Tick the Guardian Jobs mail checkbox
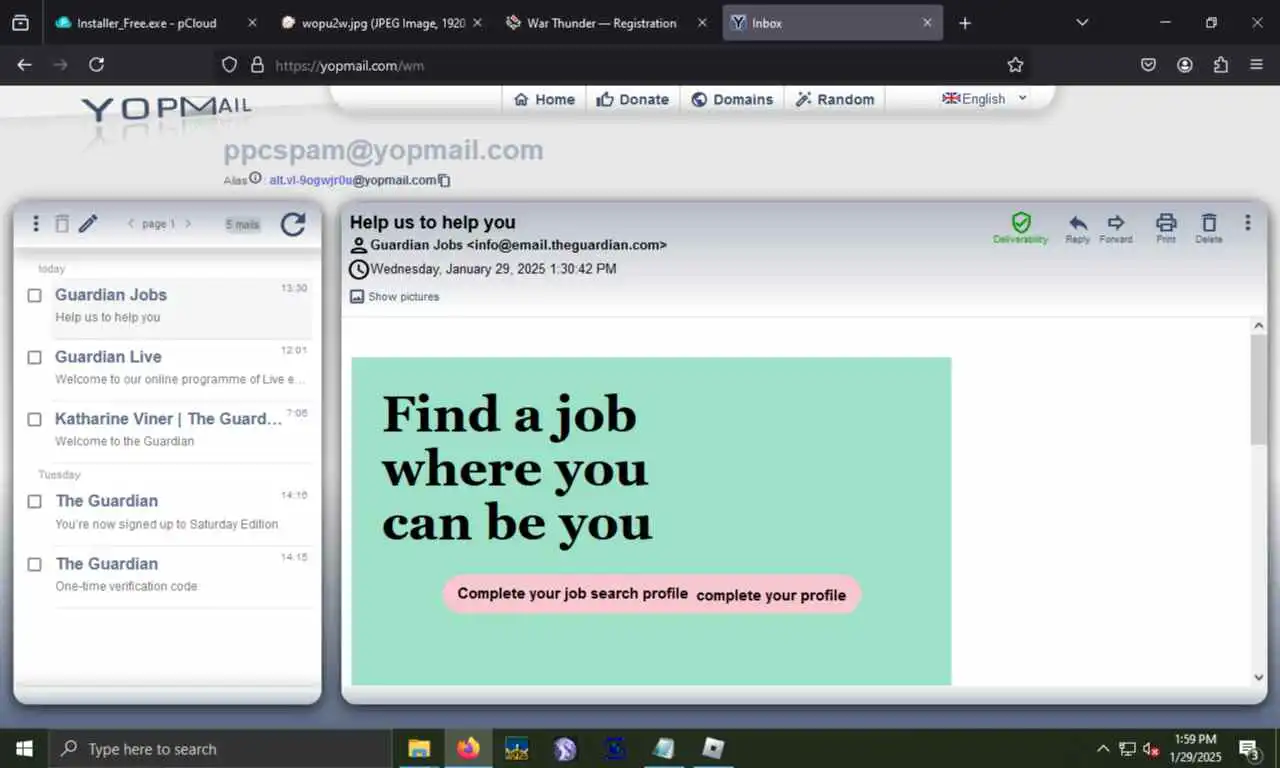The image size is (1280, 768). (35, 296)
